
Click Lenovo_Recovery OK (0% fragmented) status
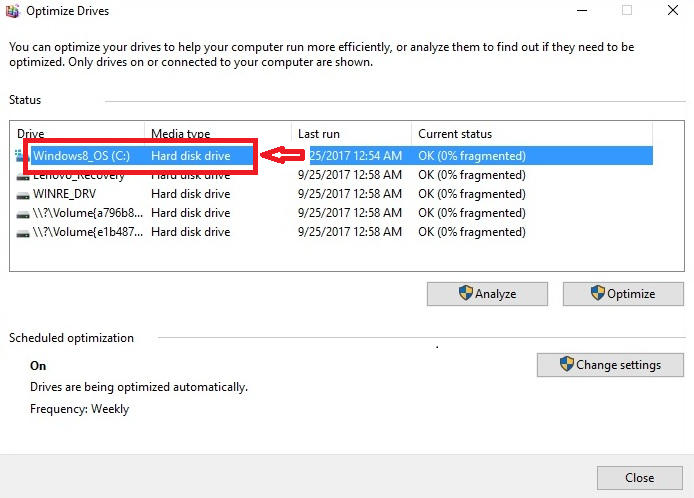(472, 175)
